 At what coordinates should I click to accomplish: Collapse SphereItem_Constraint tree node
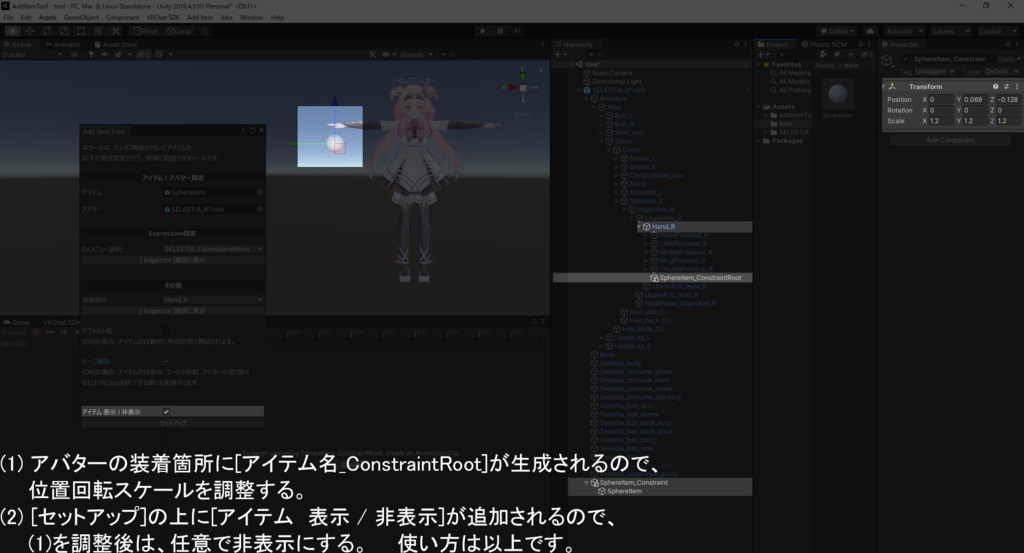point(586,482)
